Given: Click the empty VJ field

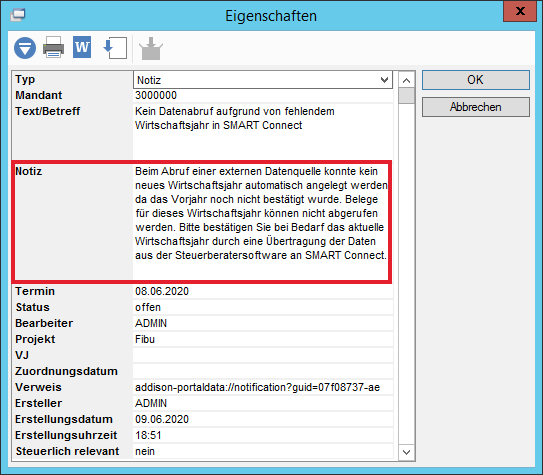Looking at the screenshot, I should (x=263, y=355).
